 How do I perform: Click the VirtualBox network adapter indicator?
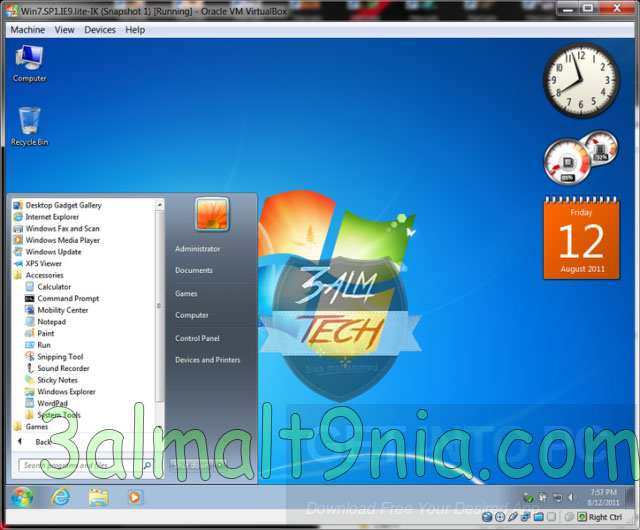pyautogui.click(x=526, y=517)
